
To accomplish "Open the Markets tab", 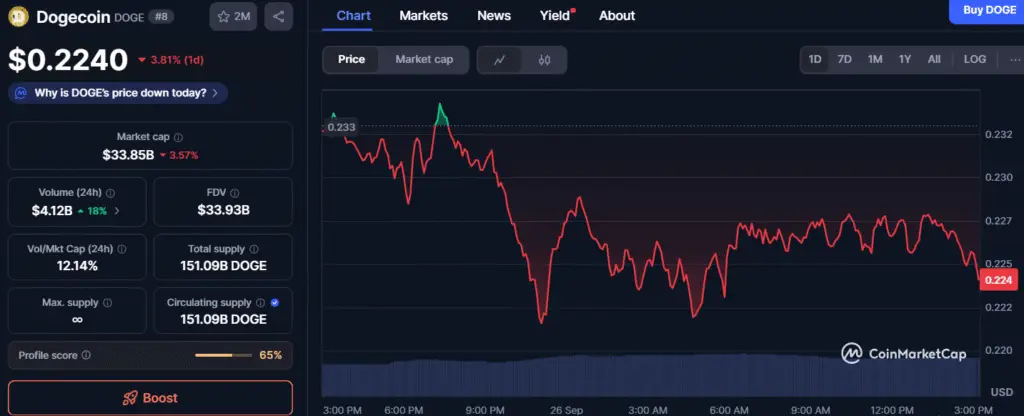I will pyautogui.click(x=424, y=16).
